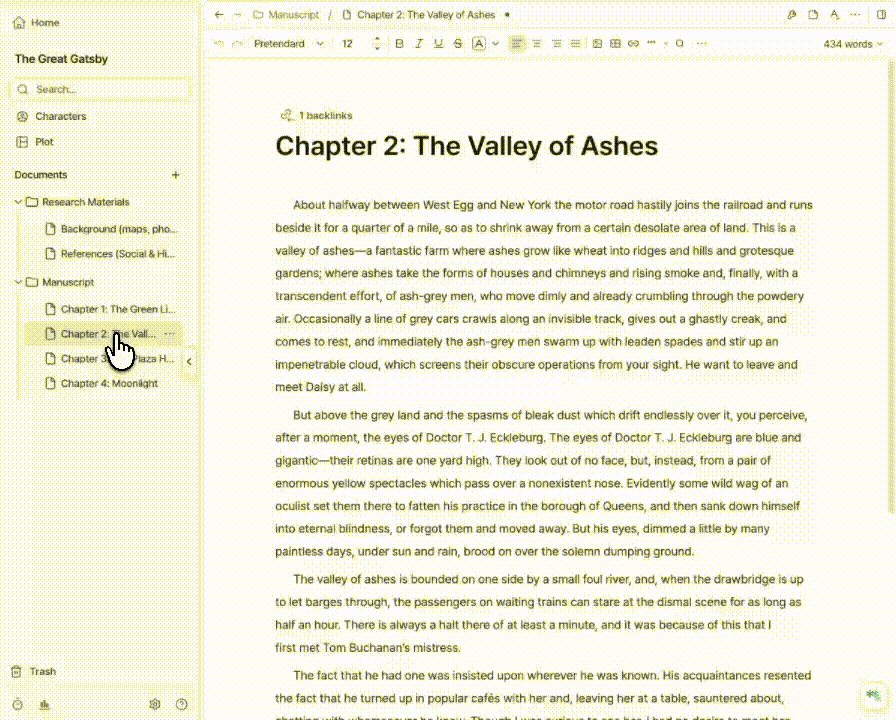Toggle the right side panel
Image resolution: width=896 pixels, height=720 pixels.
tap(881, 15)
